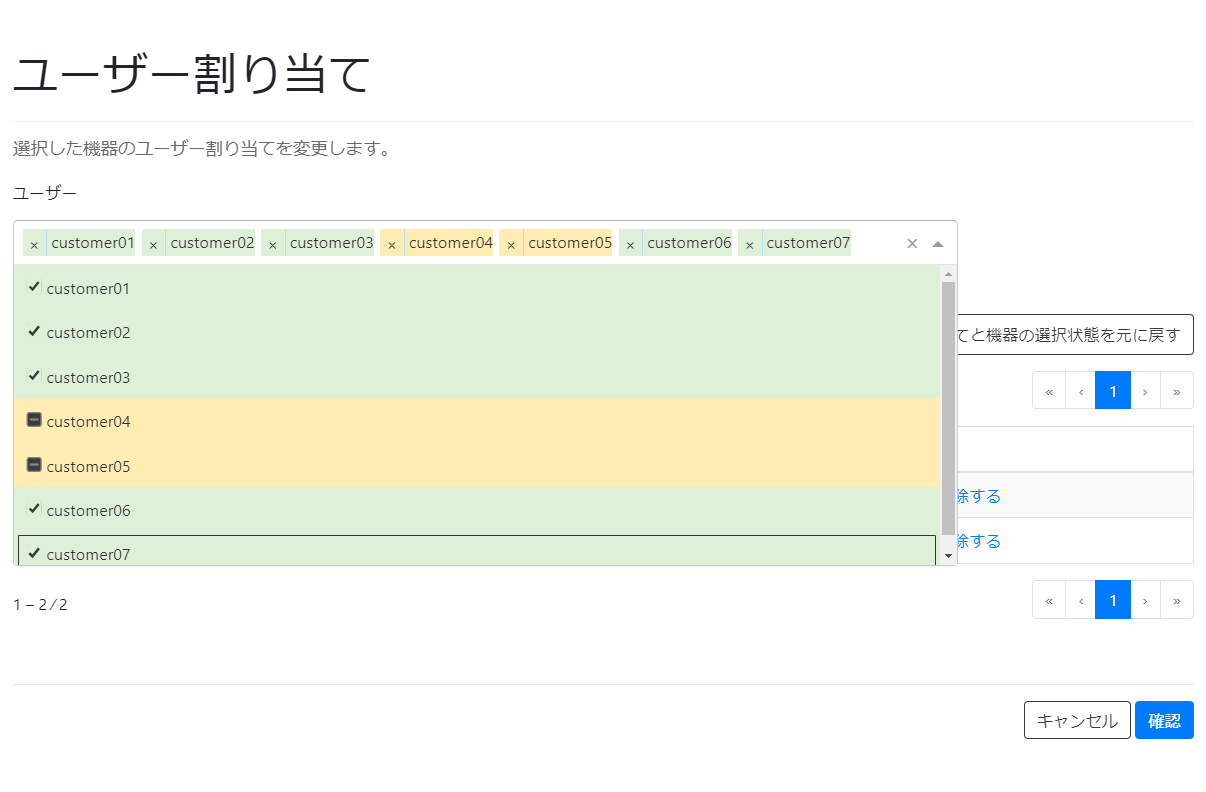Remove the customer01 tag
The height and width of the screenshot is (792, 1206).
[34, 242]
